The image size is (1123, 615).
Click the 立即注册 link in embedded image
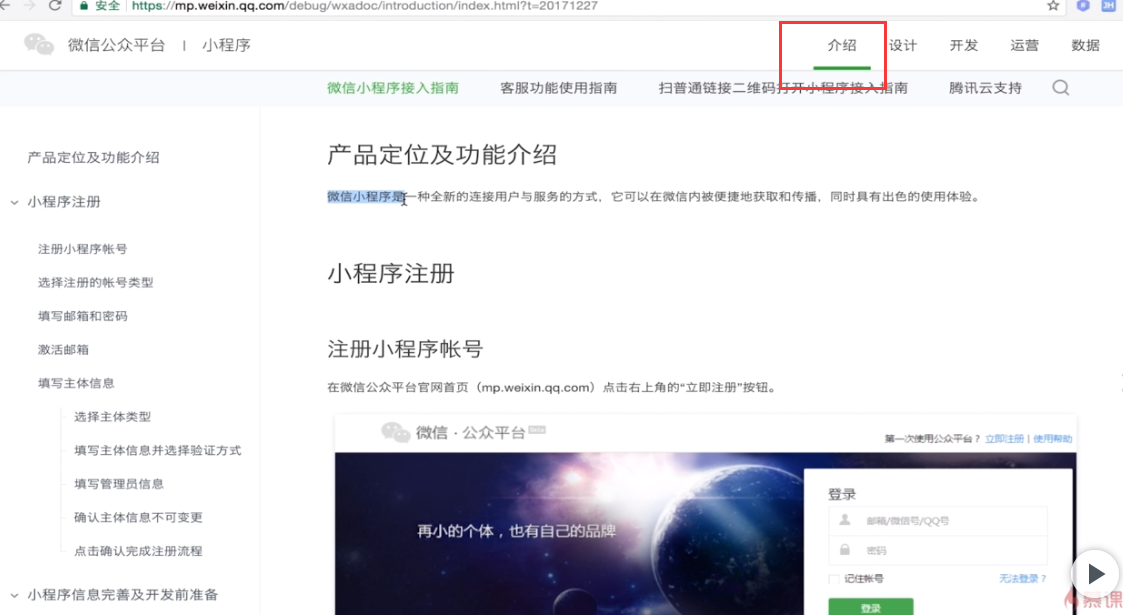(1004, 439)
